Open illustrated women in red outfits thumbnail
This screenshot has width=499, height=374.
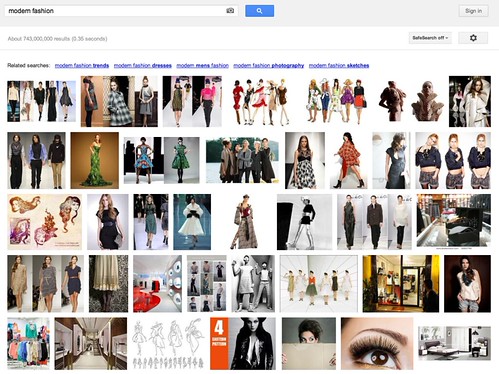point(261,102)
